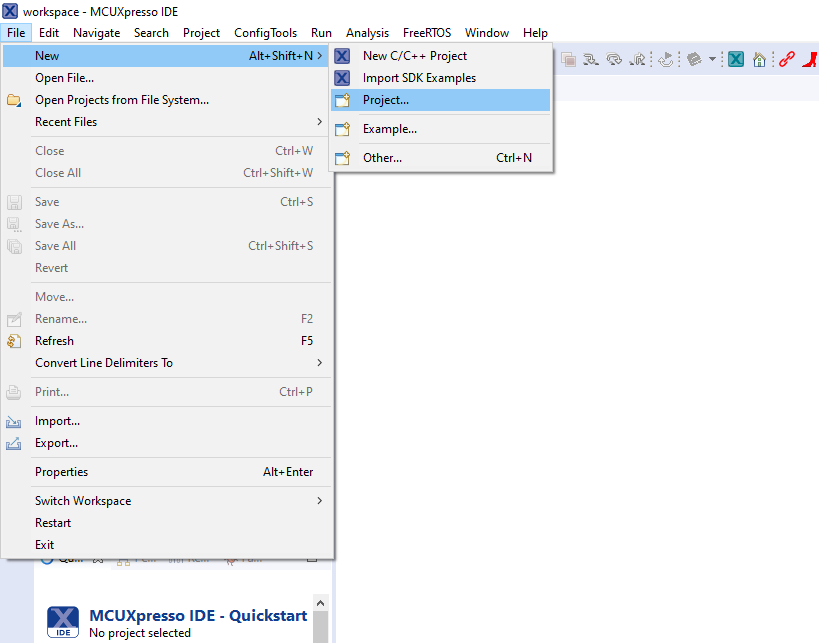This screenshot has height=643, width=819.
Task: Click Restart in the File menu
Action: pyautogui.click(x=53, y=523)
